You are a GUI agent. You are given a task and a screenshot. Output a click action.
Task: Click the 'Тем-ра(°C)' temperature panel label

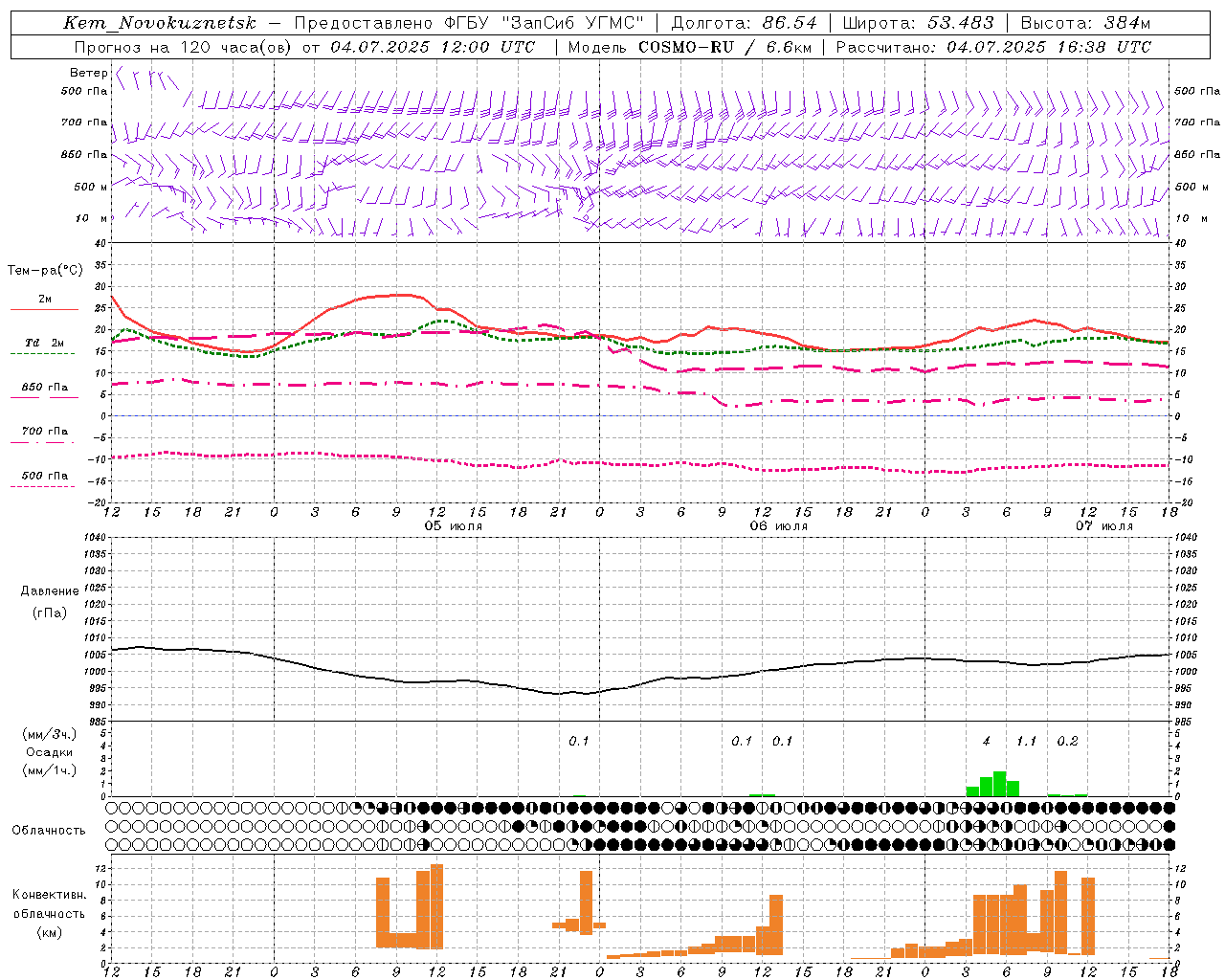(45, 271)
